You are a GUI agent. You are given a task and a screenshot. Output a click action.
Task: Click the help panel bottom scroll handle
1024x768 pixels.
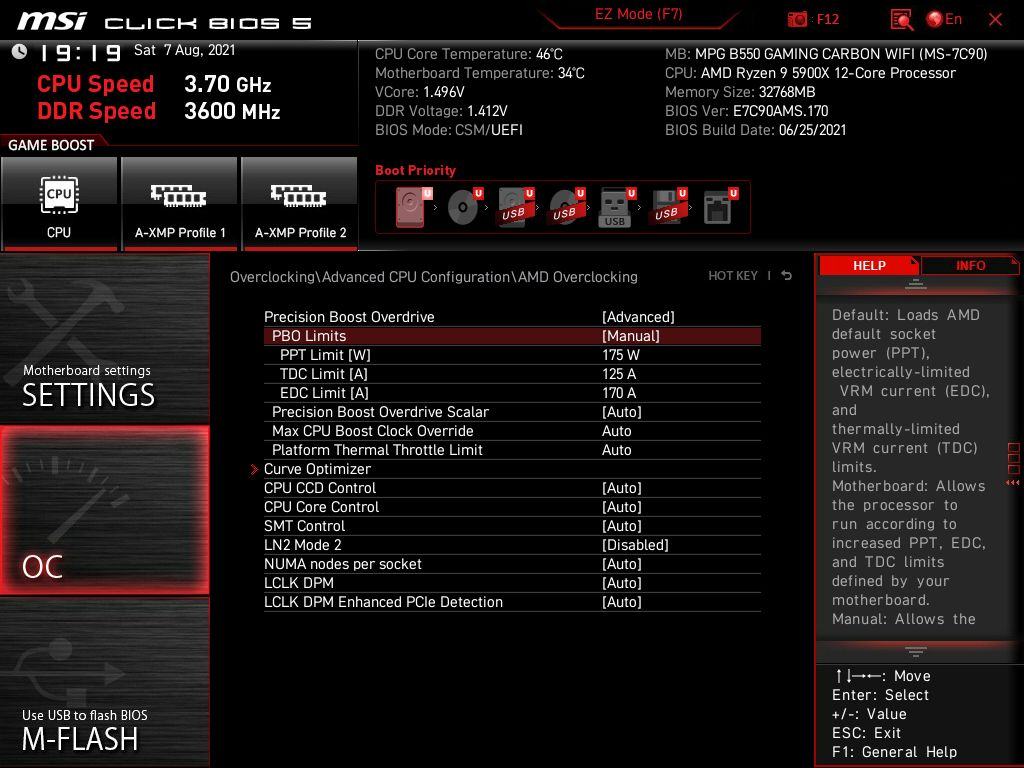click(x=916, y=651)
